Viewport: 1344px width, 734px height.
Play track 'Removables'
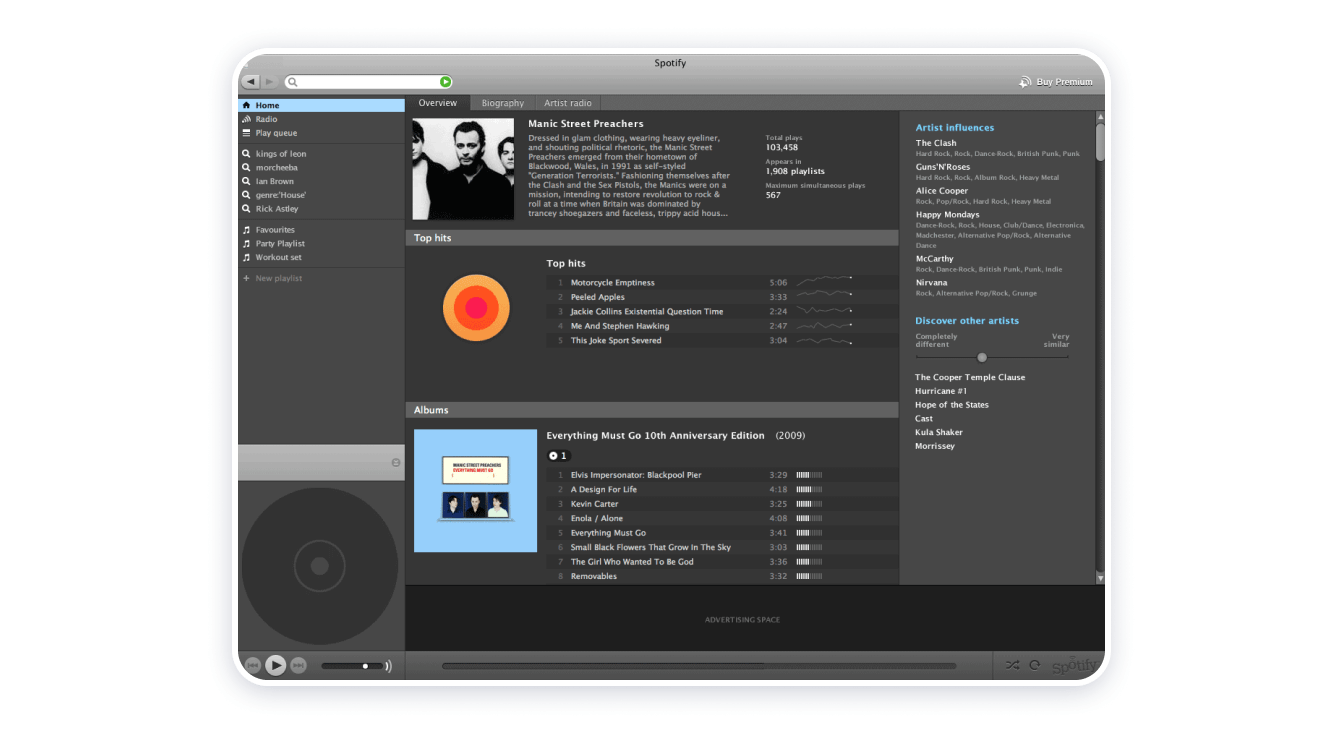pos(722,577)
